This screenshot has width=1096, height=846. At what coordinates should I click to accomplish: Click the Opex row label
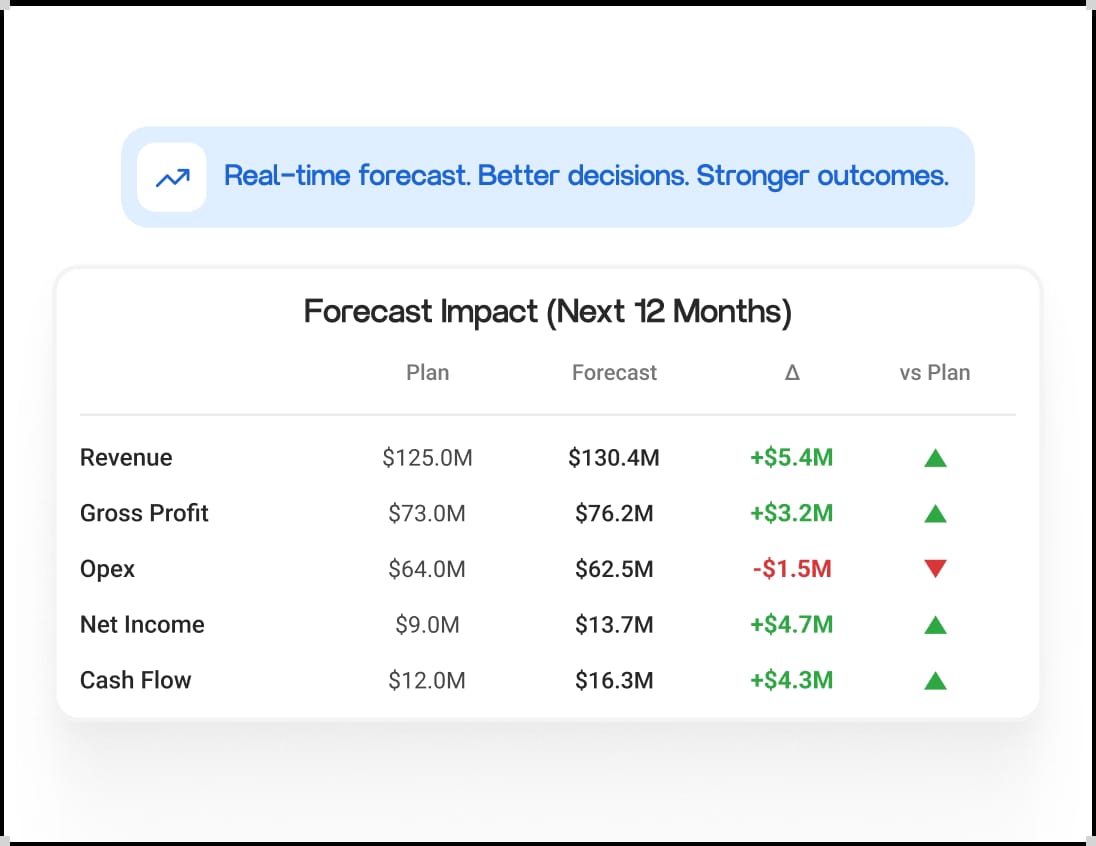107,569
